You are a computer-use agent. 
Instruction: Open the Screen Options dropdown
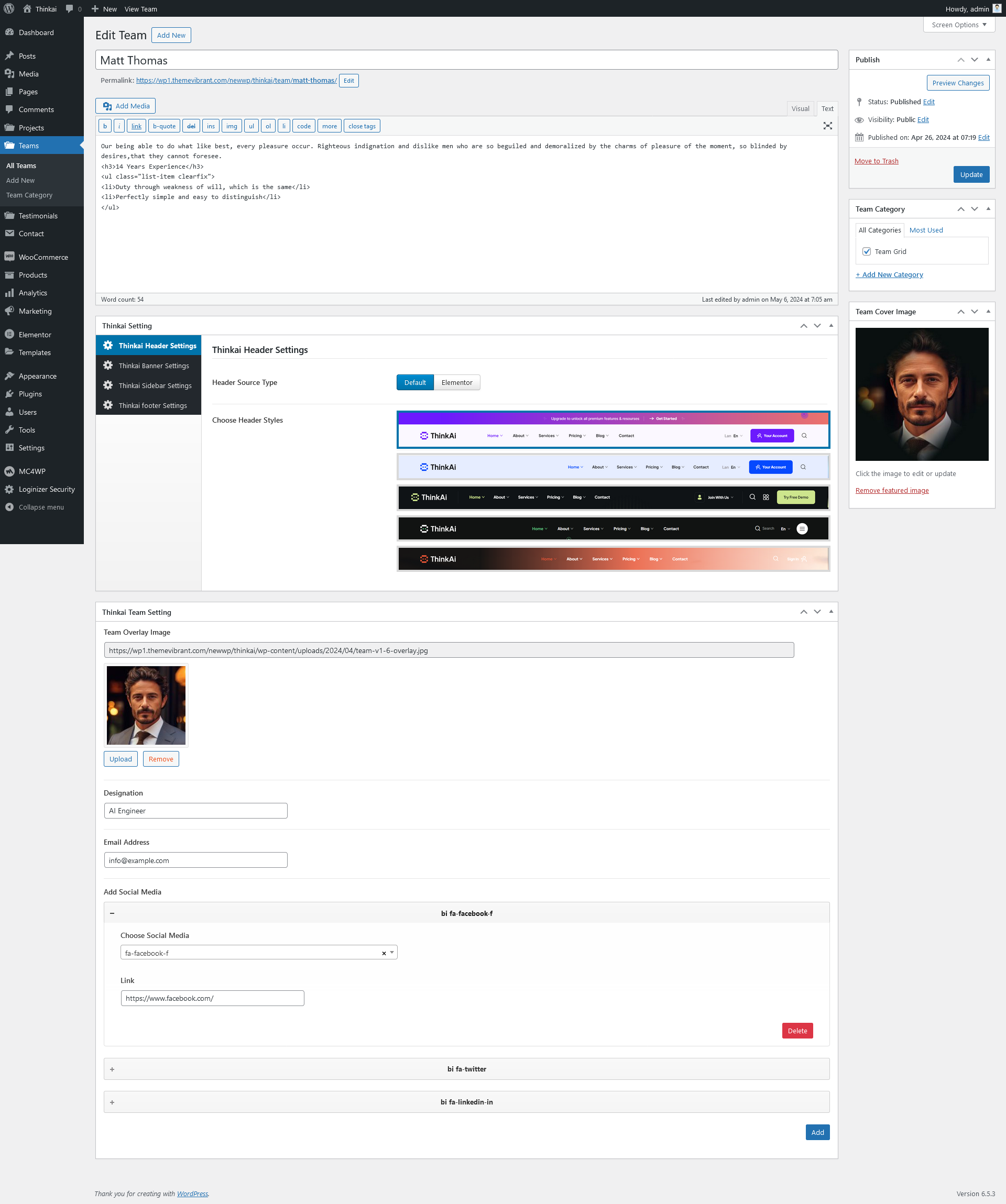tap(958, 25)
